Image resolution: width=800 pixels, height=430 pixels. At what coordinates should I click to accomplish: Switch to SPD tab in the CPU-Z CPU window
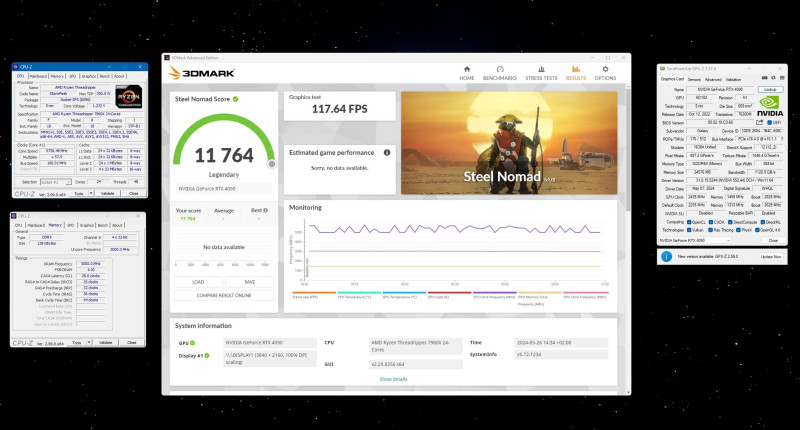72,76
